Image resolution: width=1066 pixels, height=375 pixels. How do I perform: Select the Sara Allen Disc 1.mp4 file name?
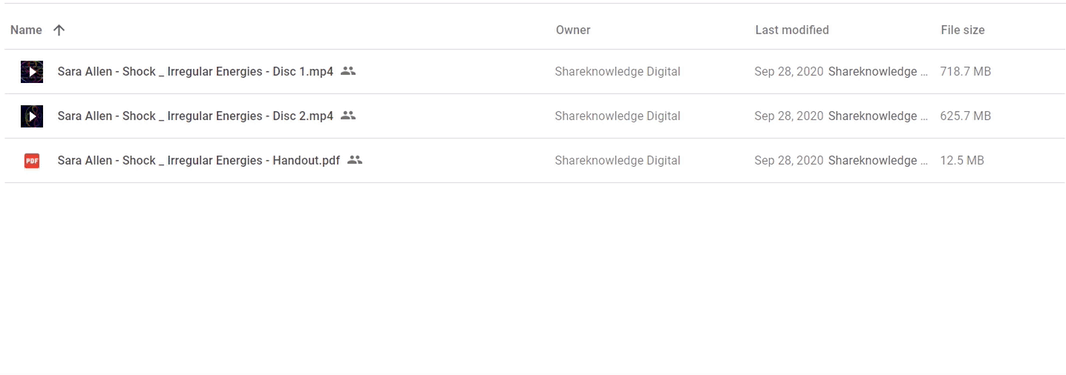(x=195, y=71)
